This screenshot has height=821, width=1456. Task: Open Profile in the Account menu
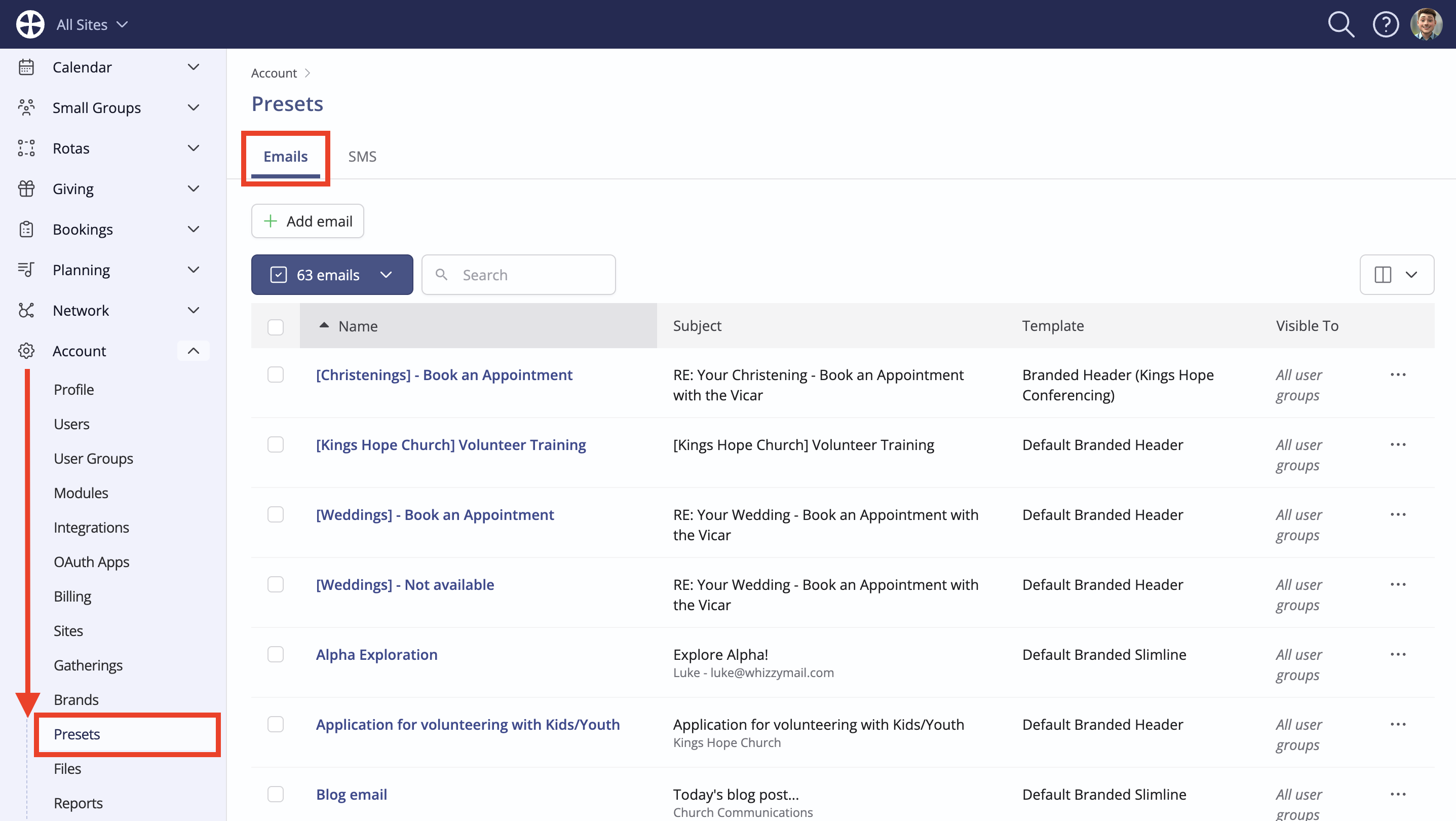pyautogui.click(x=74, y=390)
